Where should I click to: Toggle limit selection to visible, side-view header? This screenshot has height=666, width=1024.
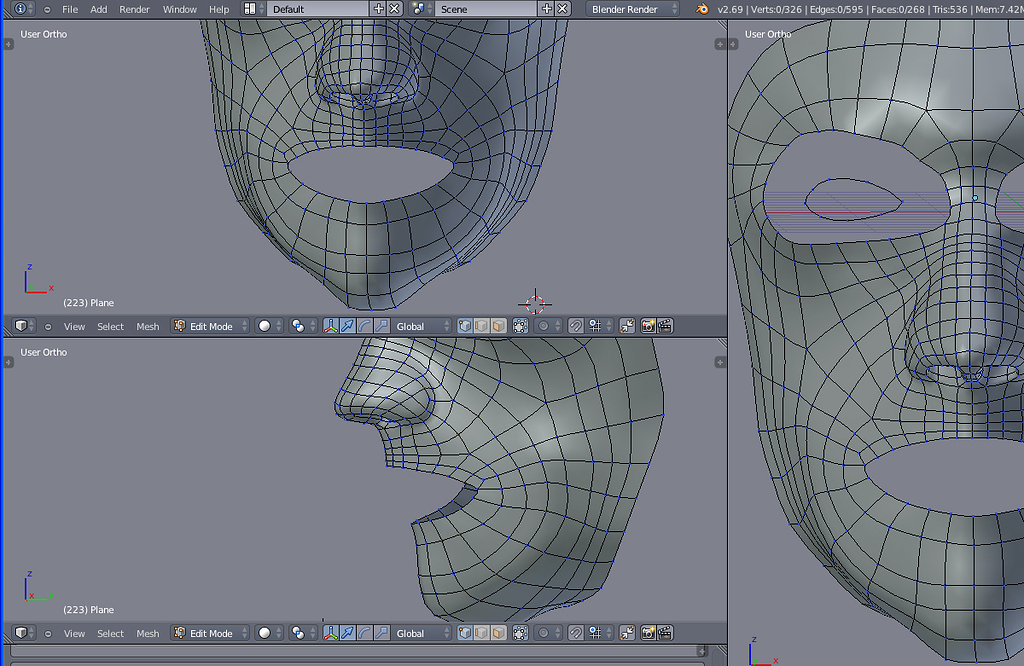(520, 633)
